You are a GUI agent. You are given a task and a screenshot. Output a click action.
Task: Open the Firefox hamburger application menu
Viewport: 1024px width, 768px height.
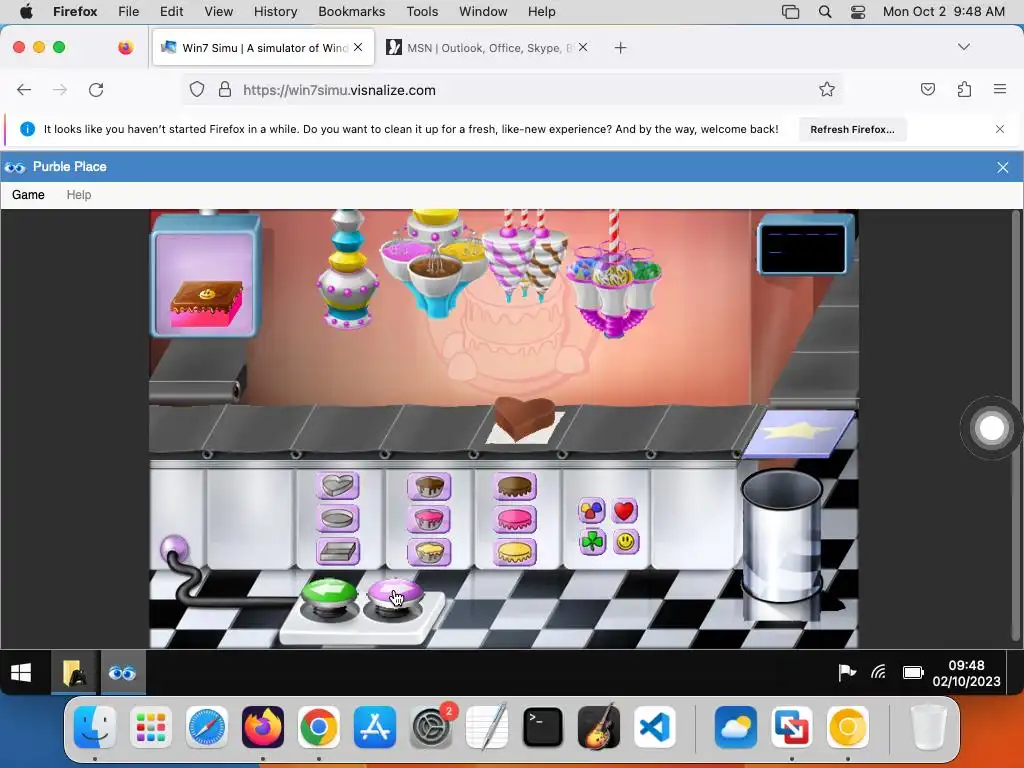pyautogui.click(x=1000, y=89)
